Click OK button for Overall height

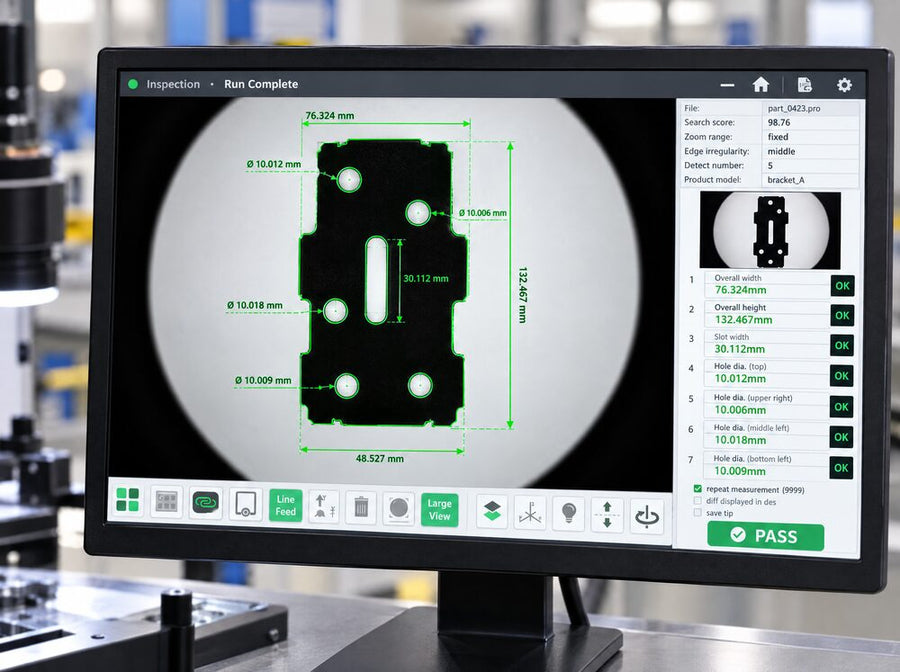(842, 316)
